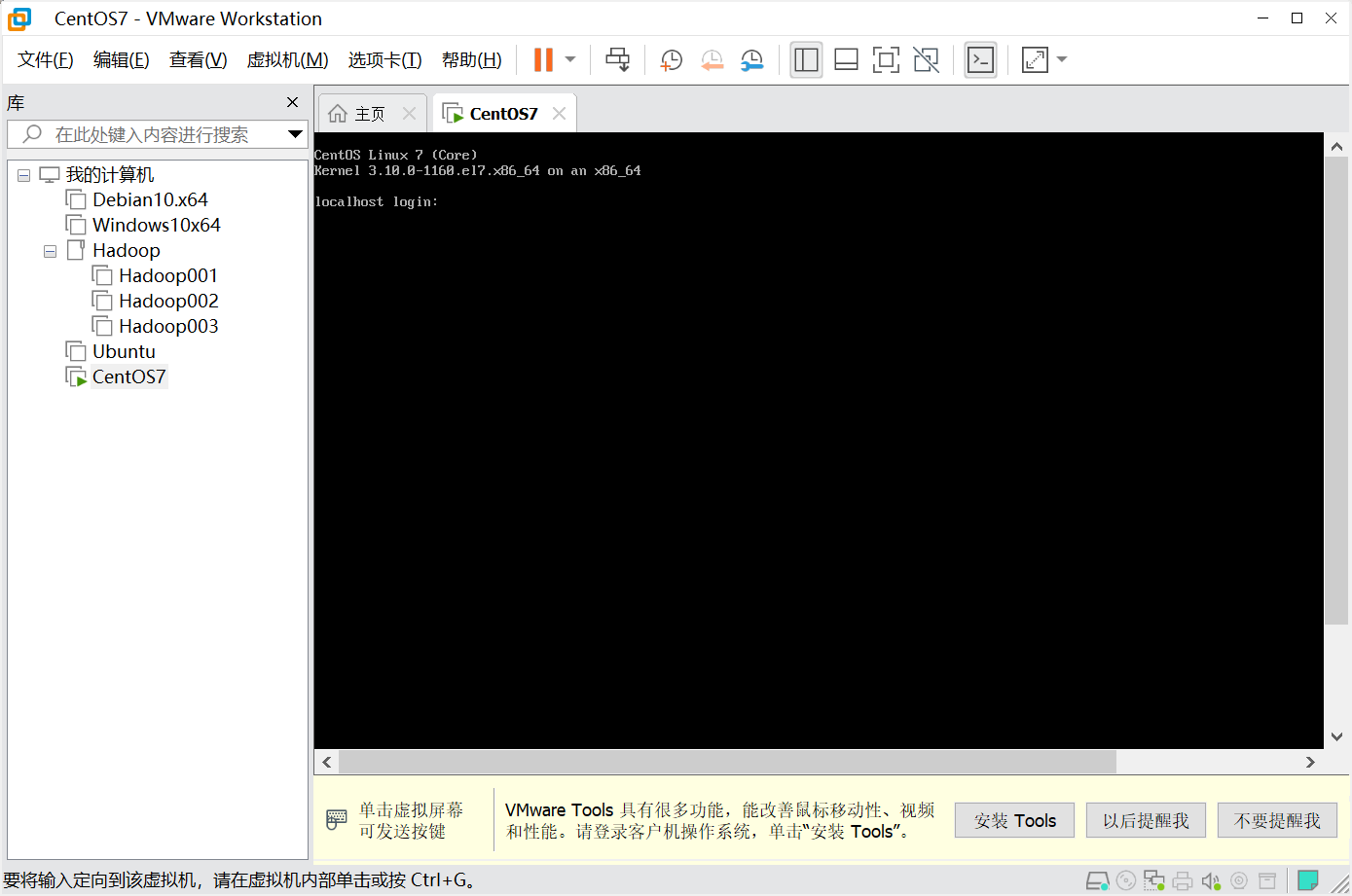
Task: Toggle the library sidebar view
Action: click(x=806, y=59)
